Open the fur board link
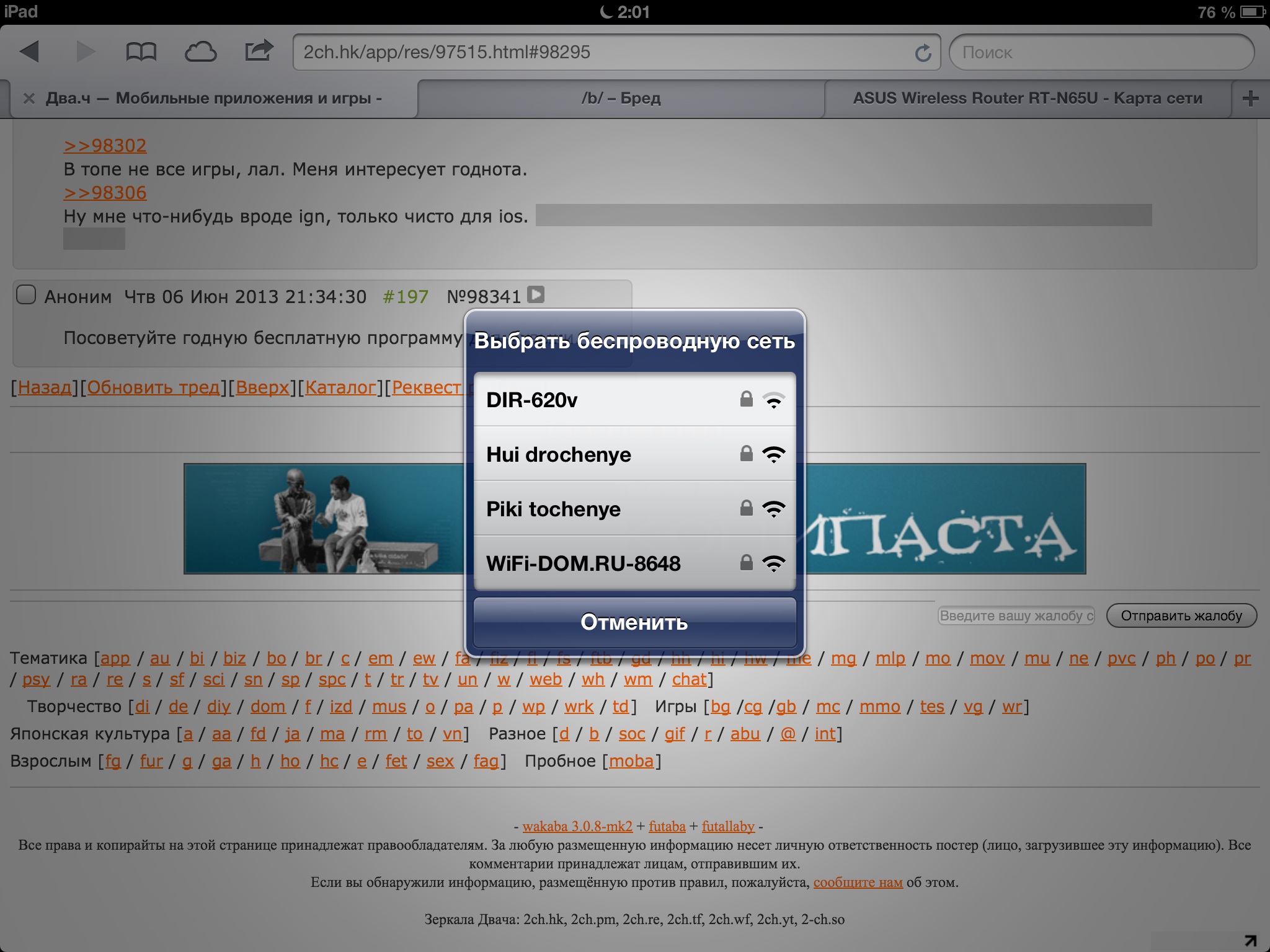Viewport: 1270px width, 952px height. [151, 761]
